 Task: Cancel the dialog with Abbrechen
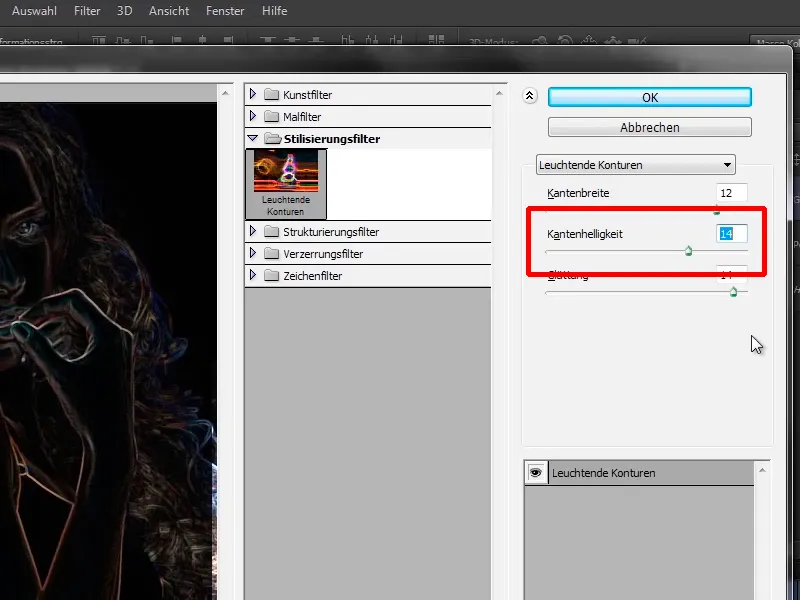(x=649, y=127)
